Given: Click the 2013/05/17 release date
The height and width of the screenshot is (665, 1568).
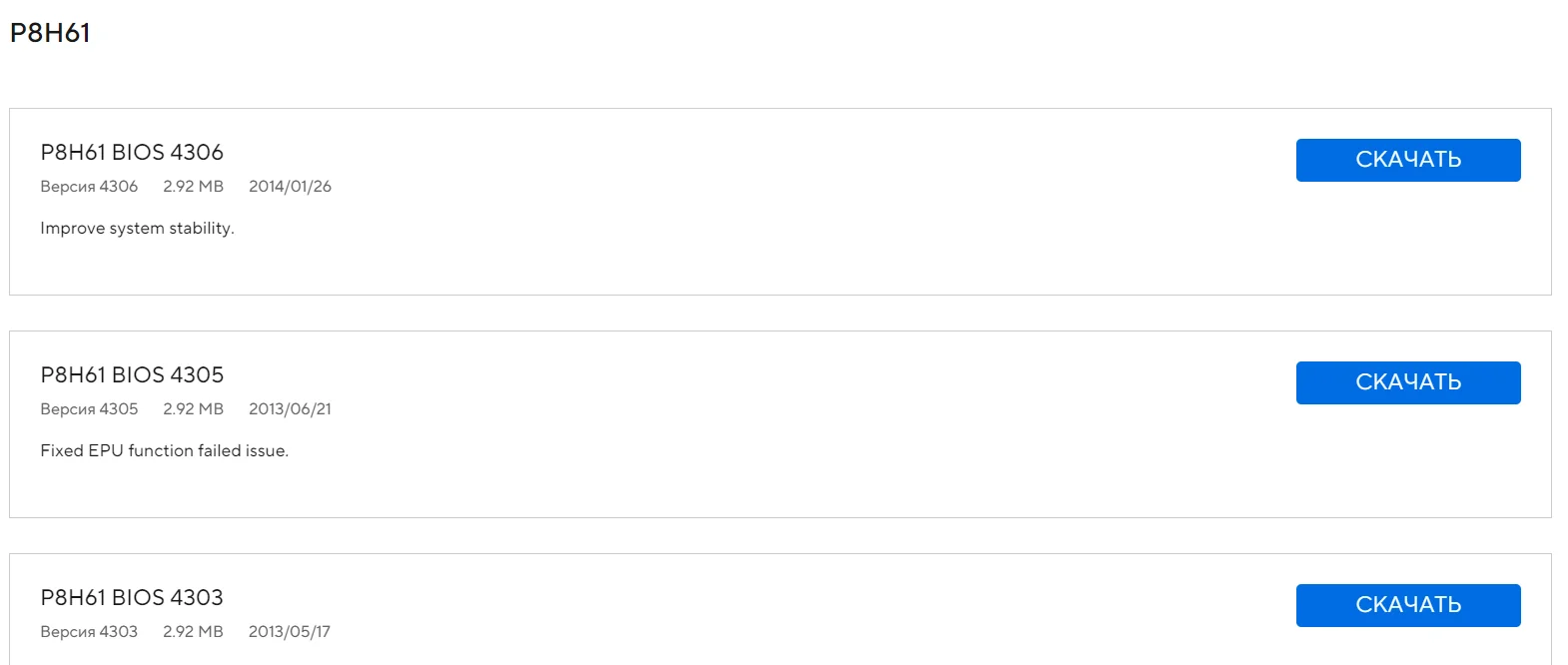Looking at the screenshot, I should click(x=289, y=632).
